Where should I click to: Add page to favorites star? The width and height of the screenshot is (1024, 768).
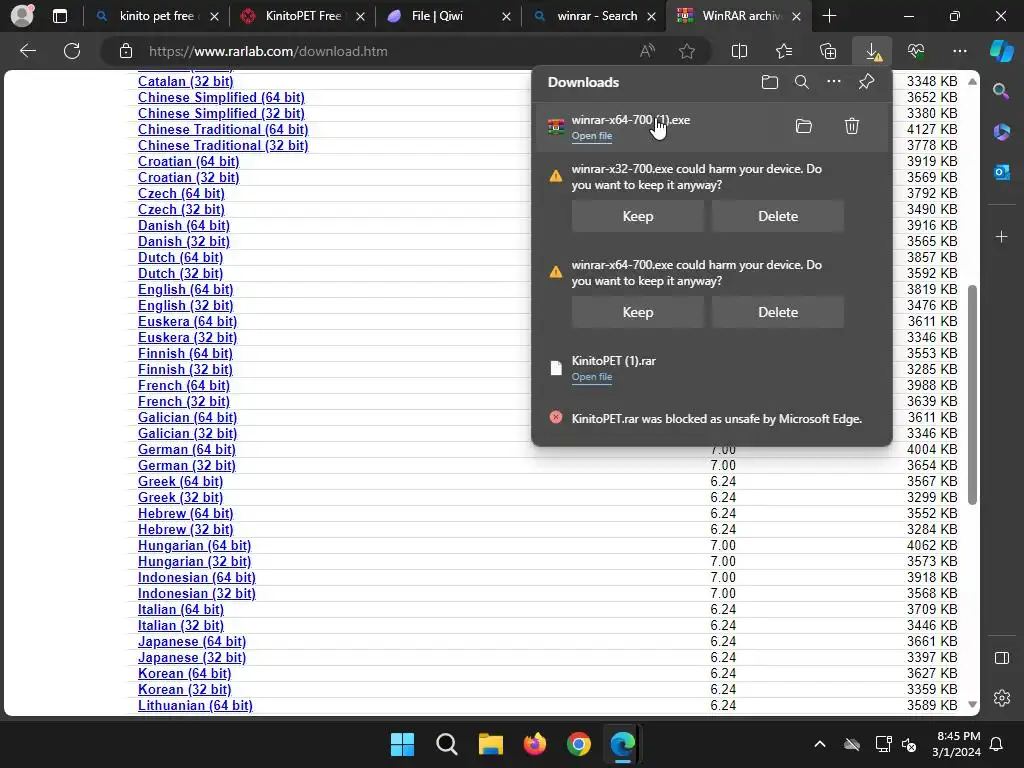(686, 51)
